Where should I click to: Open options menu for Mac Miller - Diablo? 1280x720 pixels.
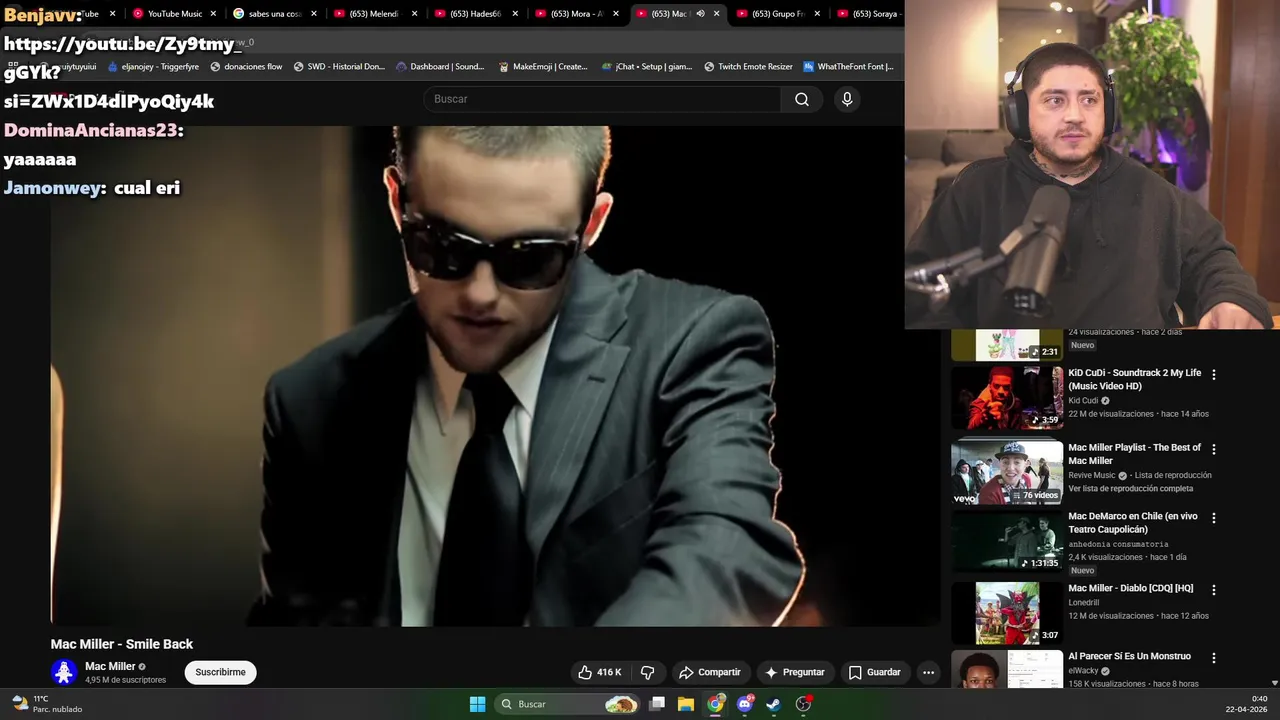[1214, 590]
